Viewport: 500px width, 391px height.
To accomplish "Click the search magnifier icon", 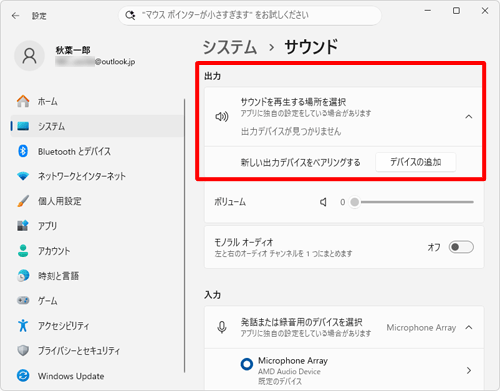I will click(130, 15).
